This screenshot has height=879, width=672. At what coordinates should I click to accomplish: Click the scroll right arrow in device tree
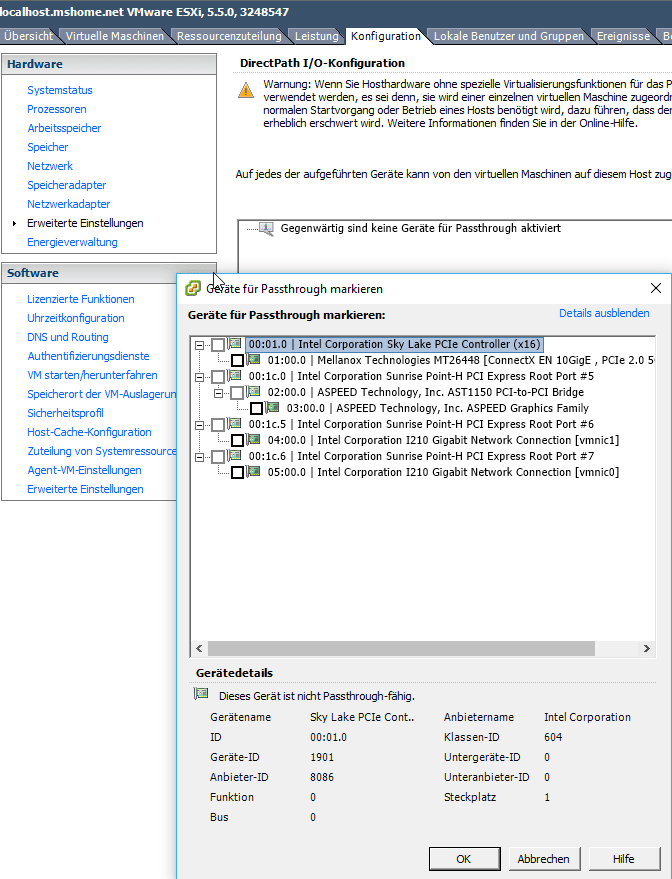pos(646,648)
